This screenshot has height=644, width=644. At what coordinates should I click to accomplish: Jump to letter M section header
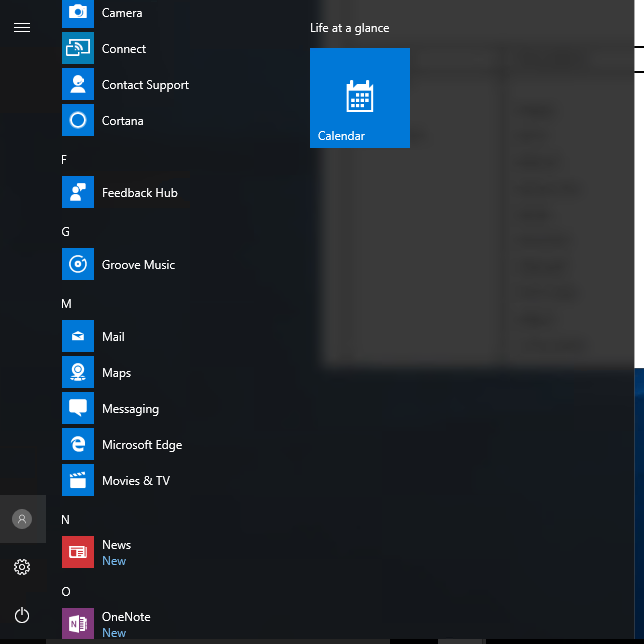tap(66, 304)
